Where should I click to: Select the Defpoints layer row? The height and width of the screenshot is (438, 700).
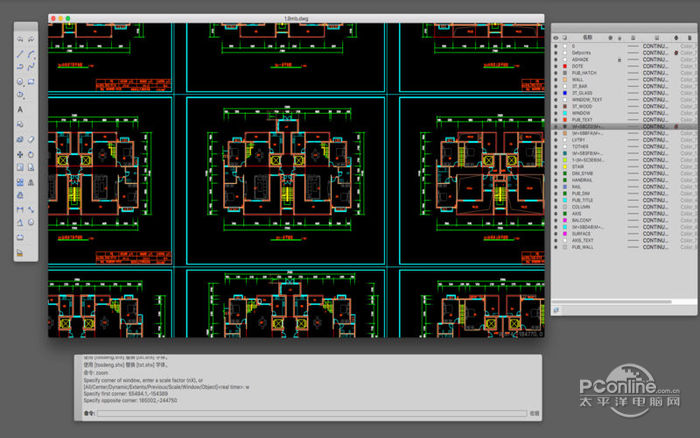click(x=624, y=53)
